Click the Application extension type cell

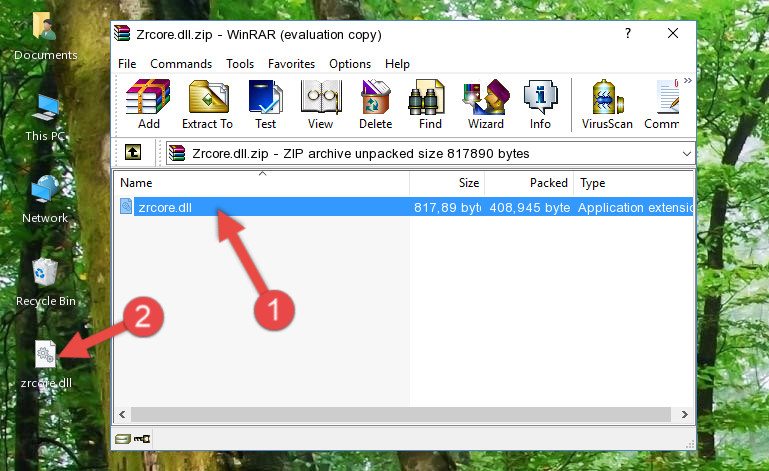point(635,208)
